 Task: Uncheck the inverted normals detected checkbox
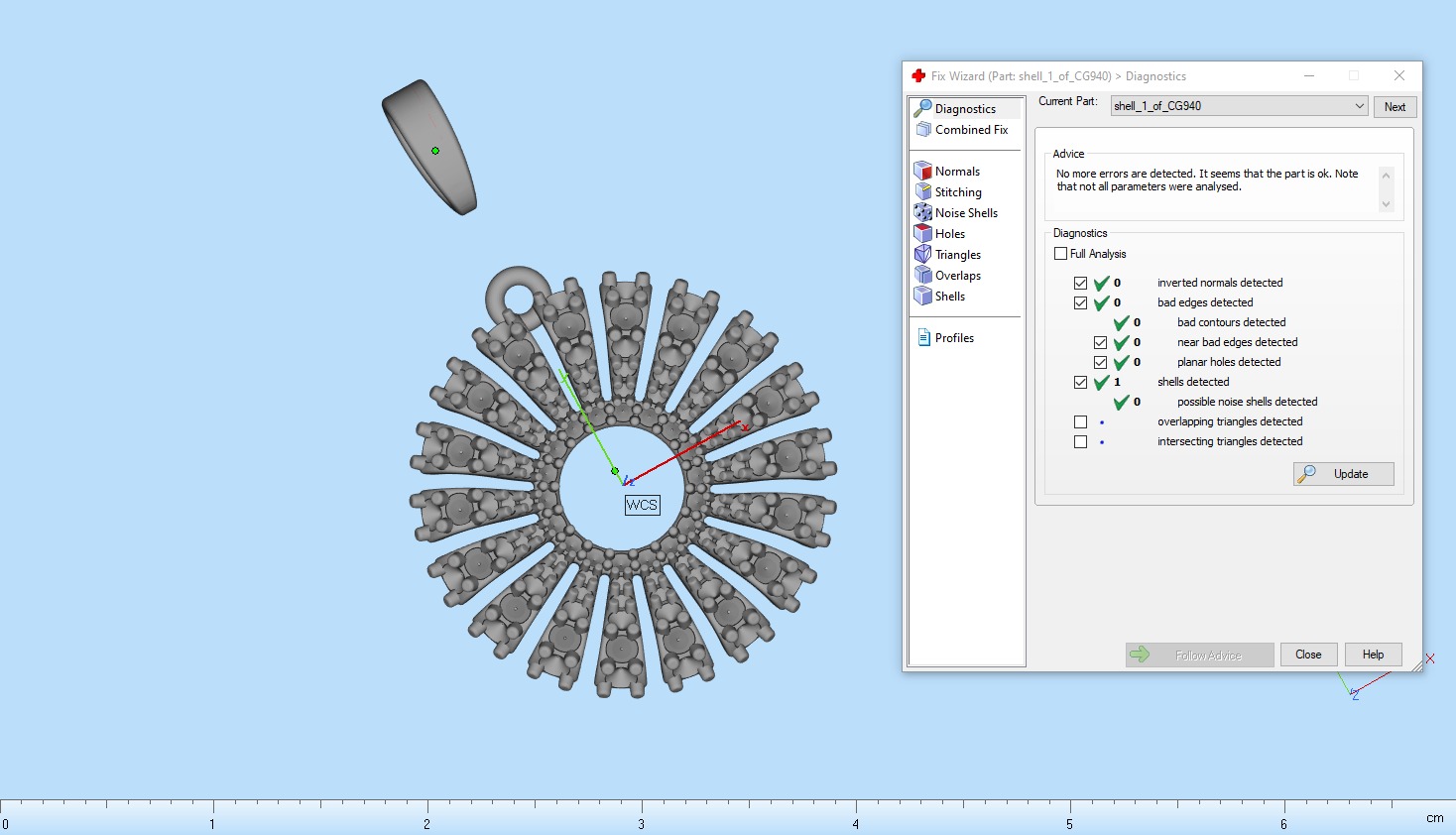pos(1080,283)
